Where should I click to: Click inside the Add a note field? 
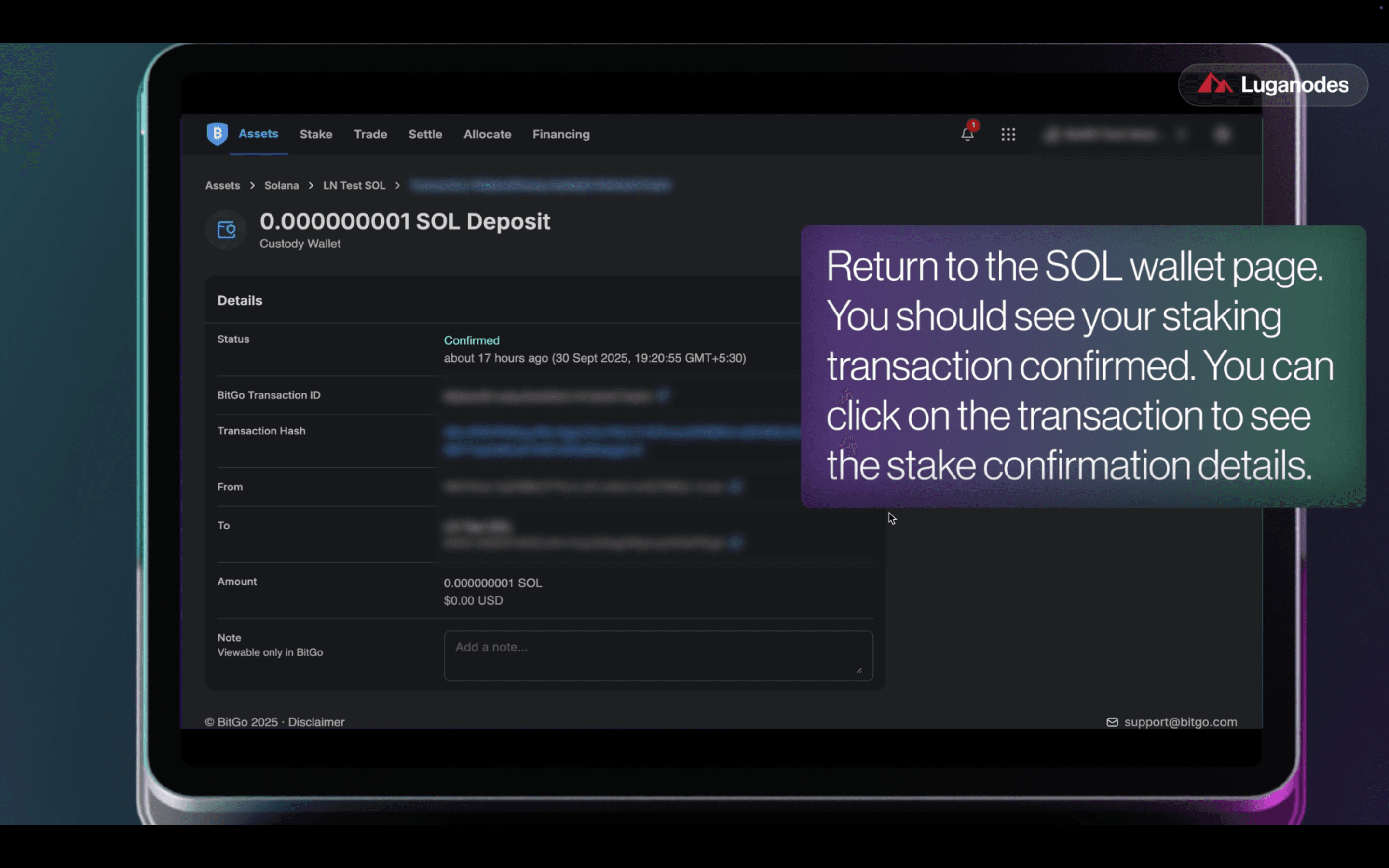(658, 655)
